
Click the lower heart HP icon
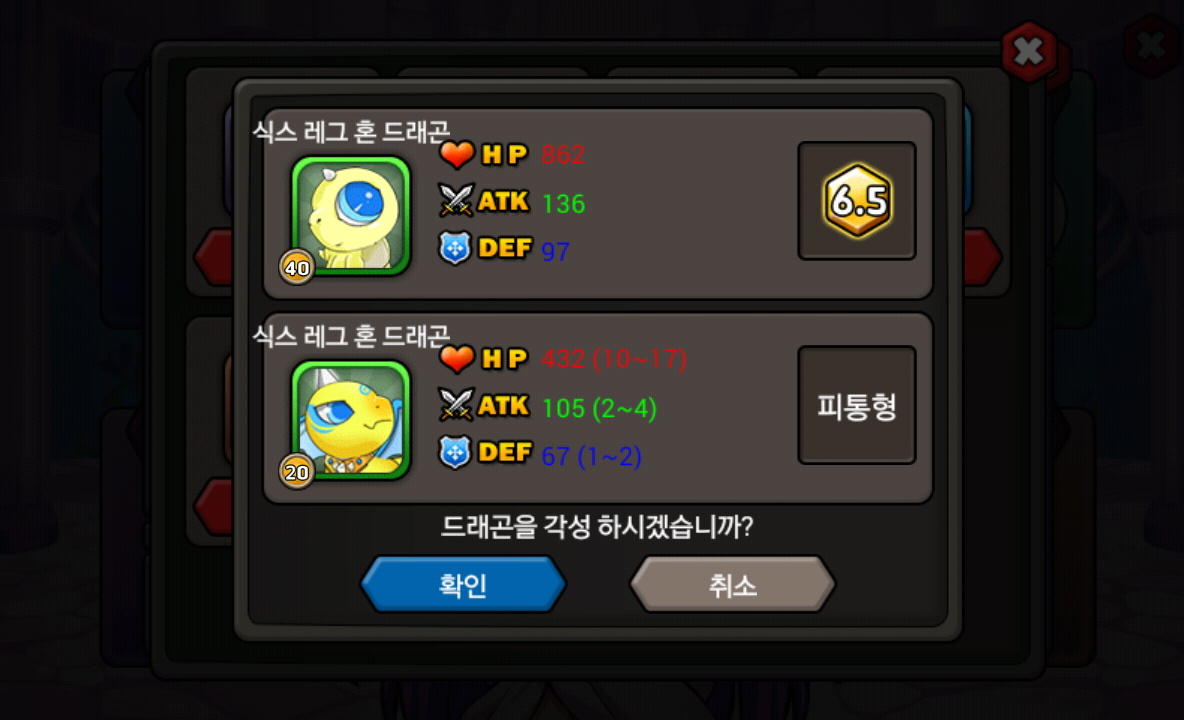tap(457, 358)
